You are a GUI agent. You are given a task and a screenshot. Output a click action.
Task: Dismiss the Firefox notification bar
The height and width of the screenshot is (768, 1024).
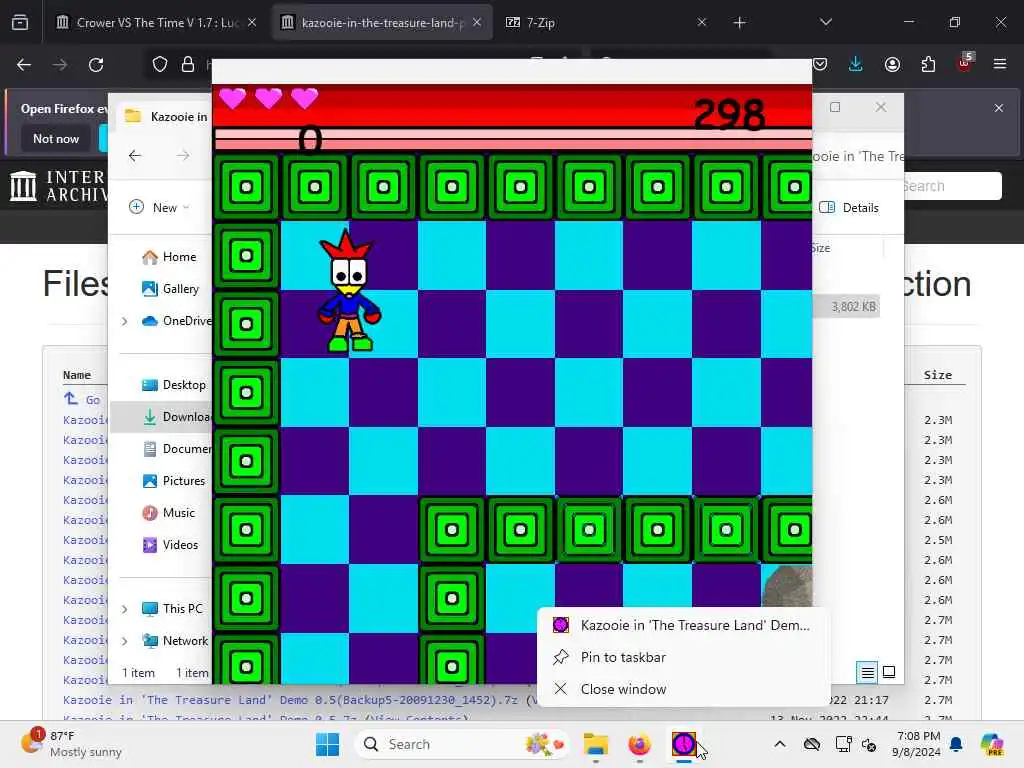(999, 108)
